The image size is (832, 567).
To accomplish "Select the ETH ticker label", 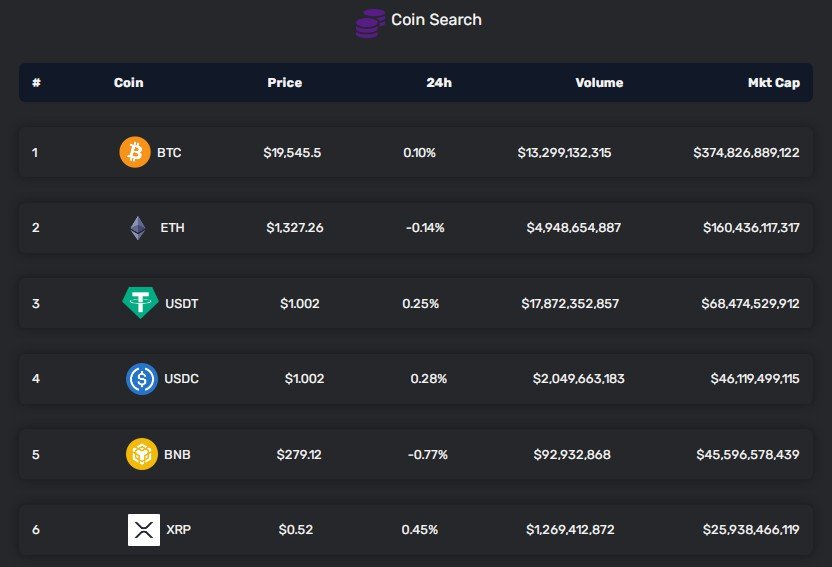I will tap(172, 228).
